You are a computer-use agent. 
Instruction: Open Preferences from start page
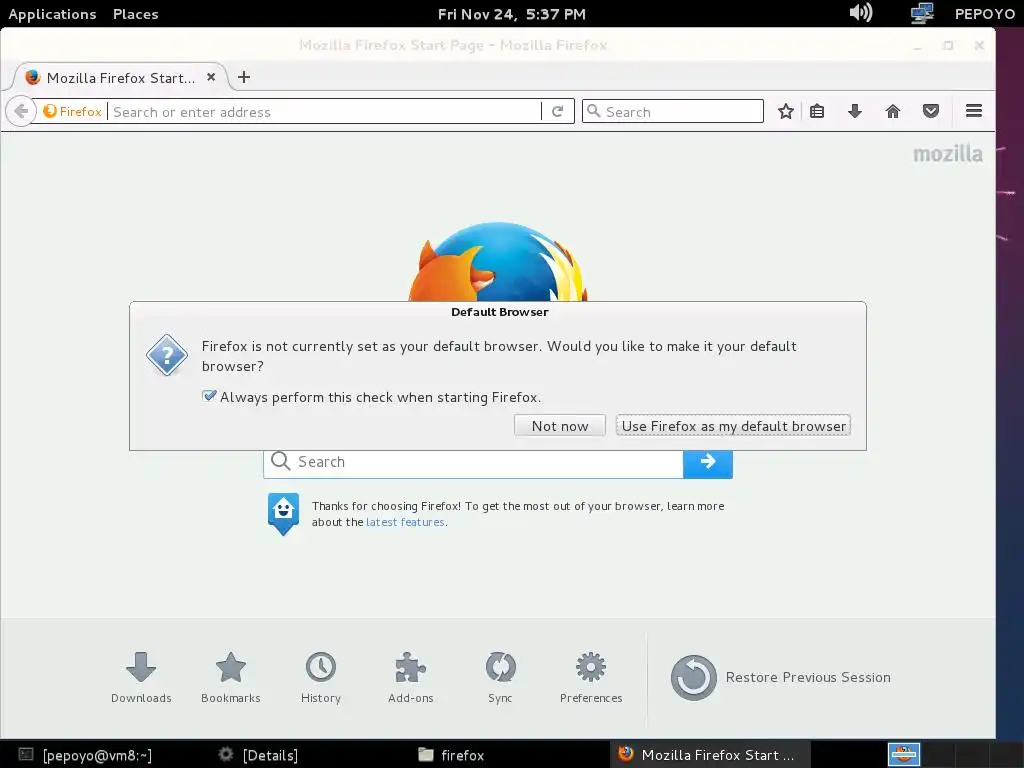(591, 677)
